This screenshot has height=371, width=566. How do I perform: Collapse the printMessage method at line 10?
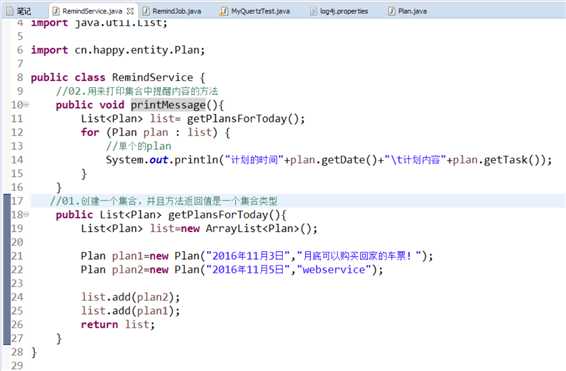27,105
